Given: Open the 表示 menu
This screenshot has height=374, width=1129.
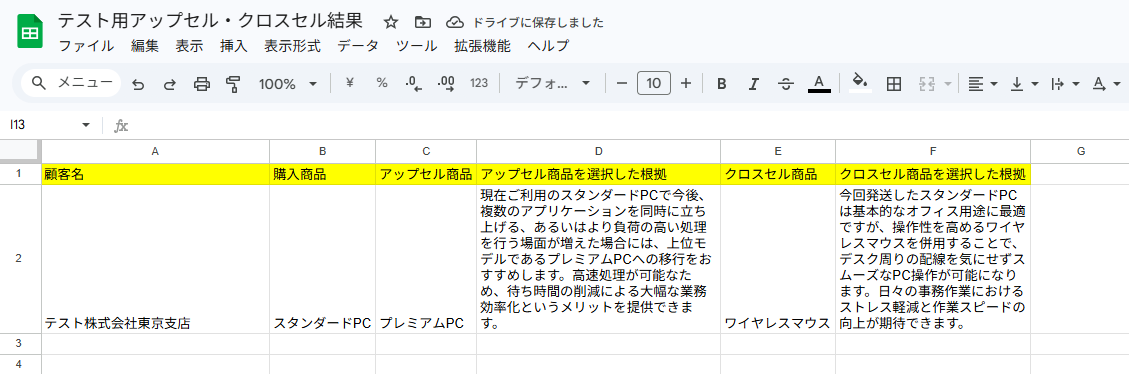Looking at the screenshot, I should click(189, 46).
